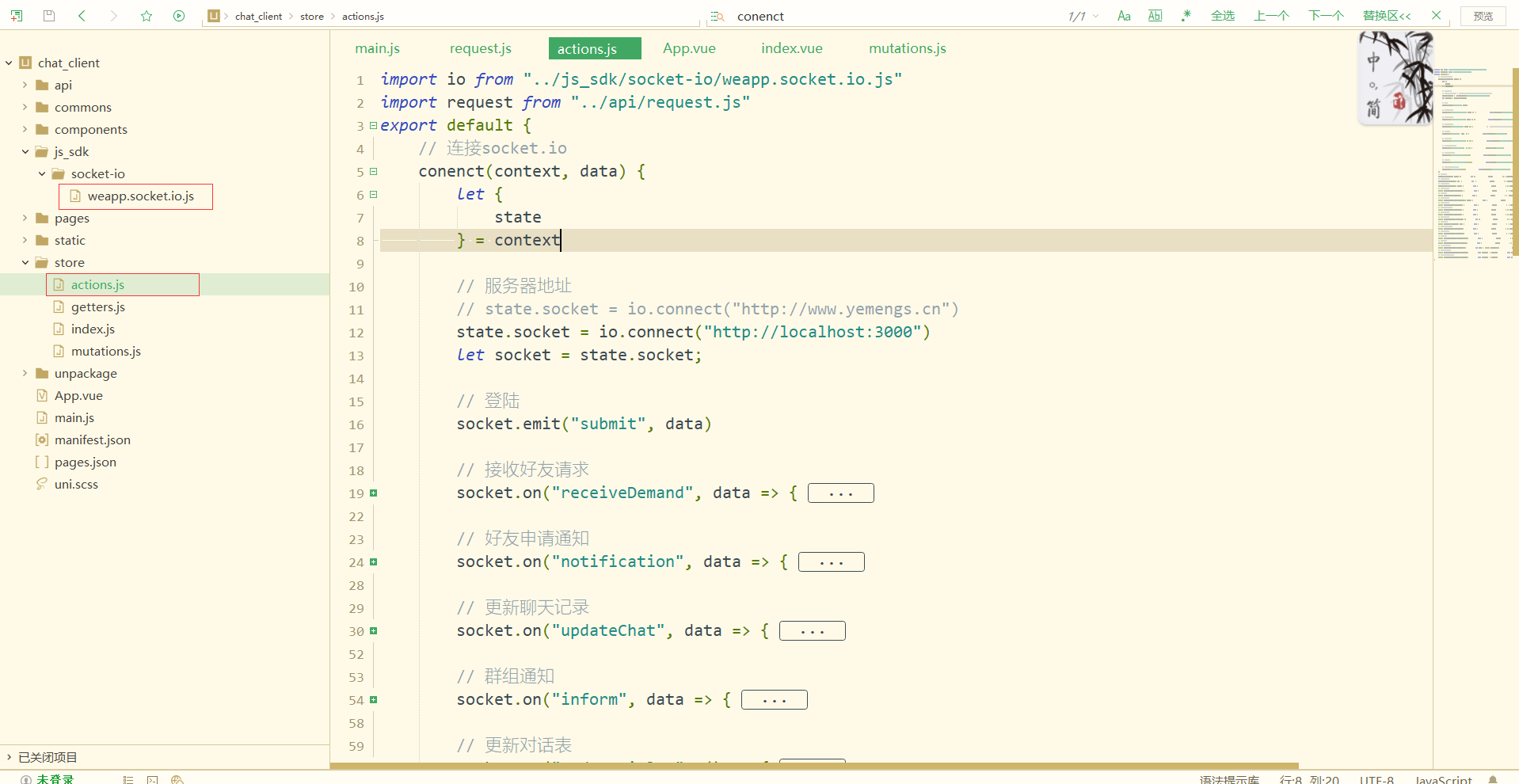Close the search bar with X icon
The height and width of the screenshot is (784, 1519).
(x=1436, y=16)
